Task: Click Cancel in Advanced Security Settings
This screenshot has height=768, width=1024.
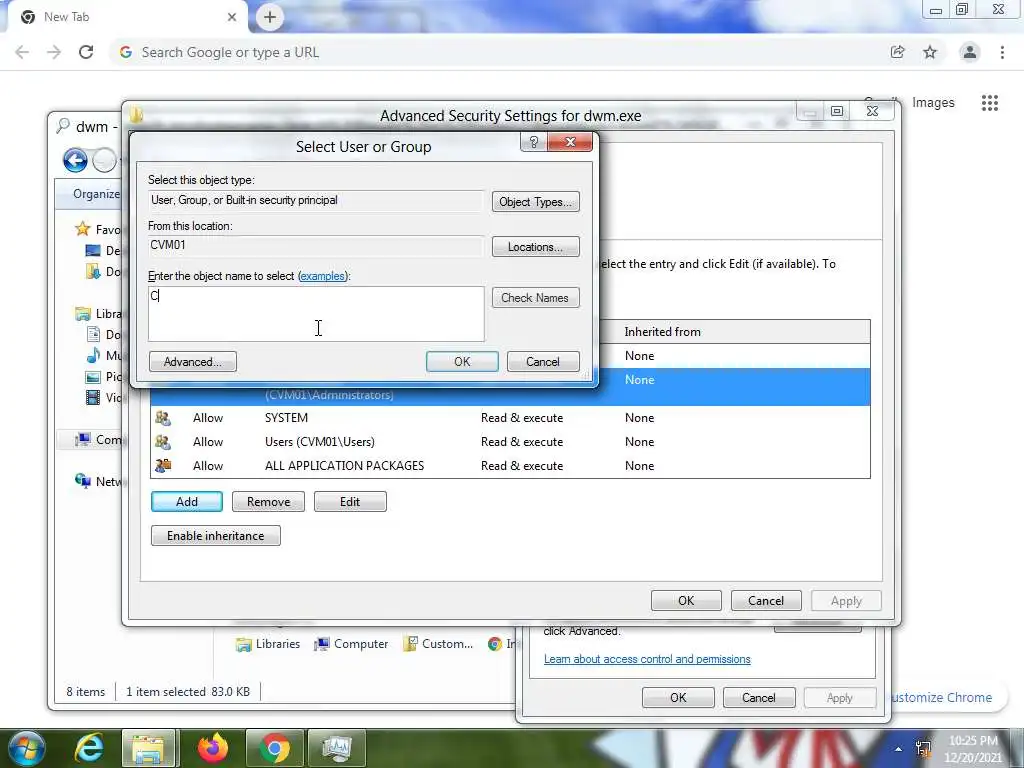Action: click(765, 601)
